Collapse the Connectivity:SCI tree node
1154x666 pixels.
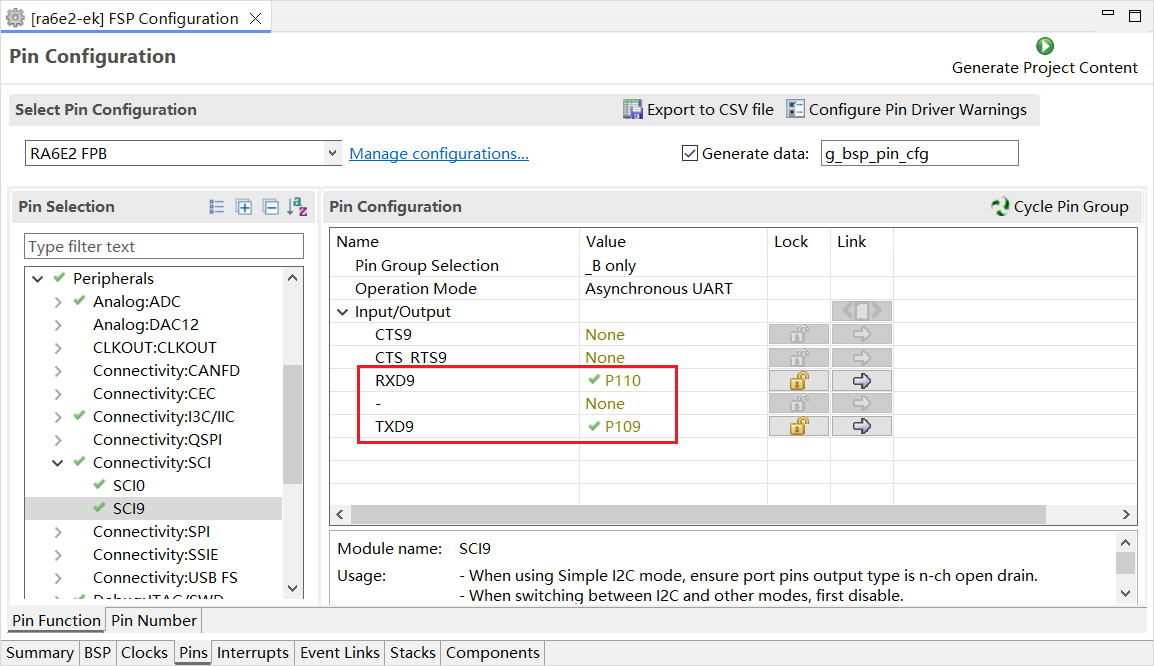[58, 463]
